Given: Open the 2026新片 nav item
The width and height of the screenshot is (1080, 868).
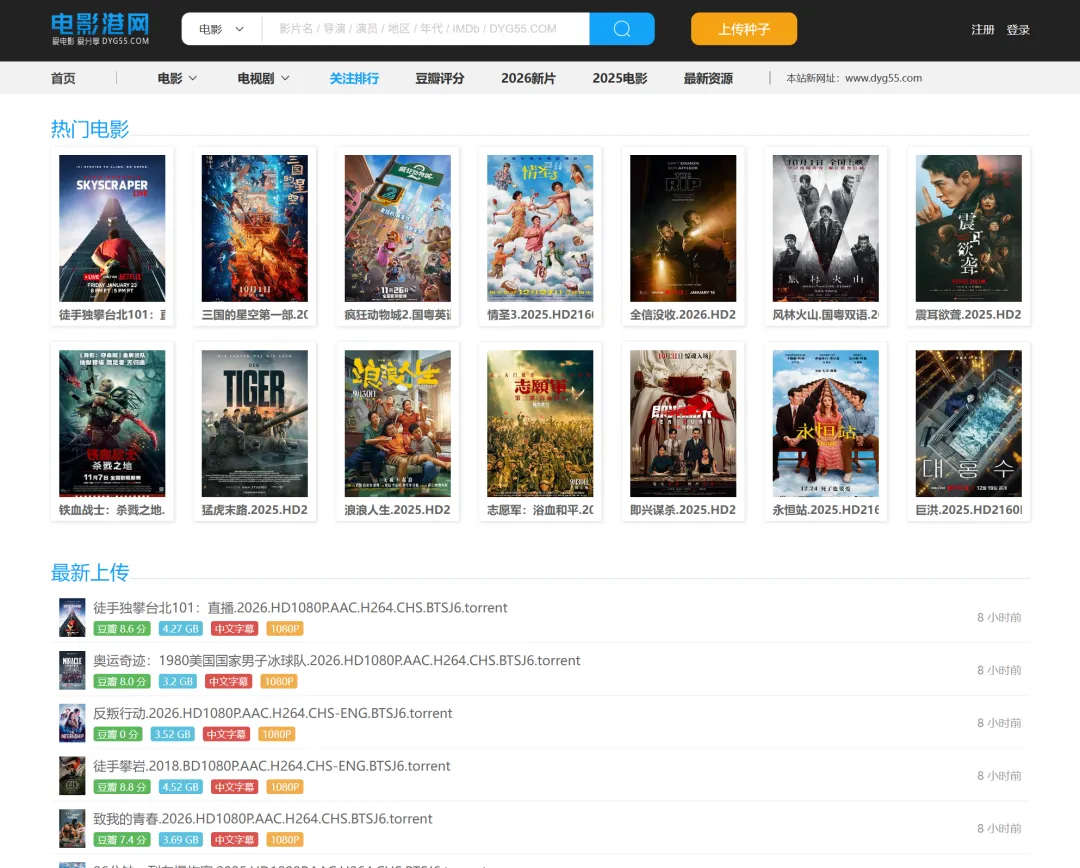Looking at the screenshot, I should pos(528,79).
